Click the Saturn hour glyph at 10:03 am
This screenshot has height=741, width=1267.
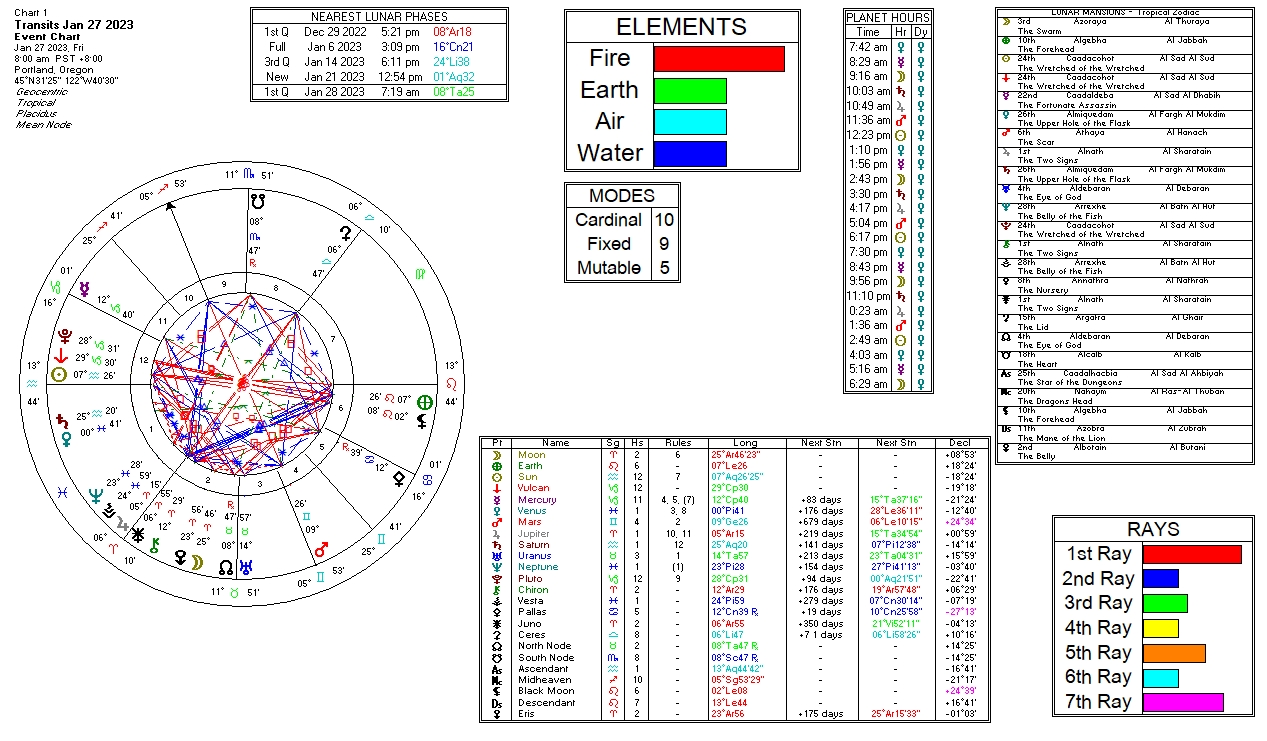pos(902,91)
